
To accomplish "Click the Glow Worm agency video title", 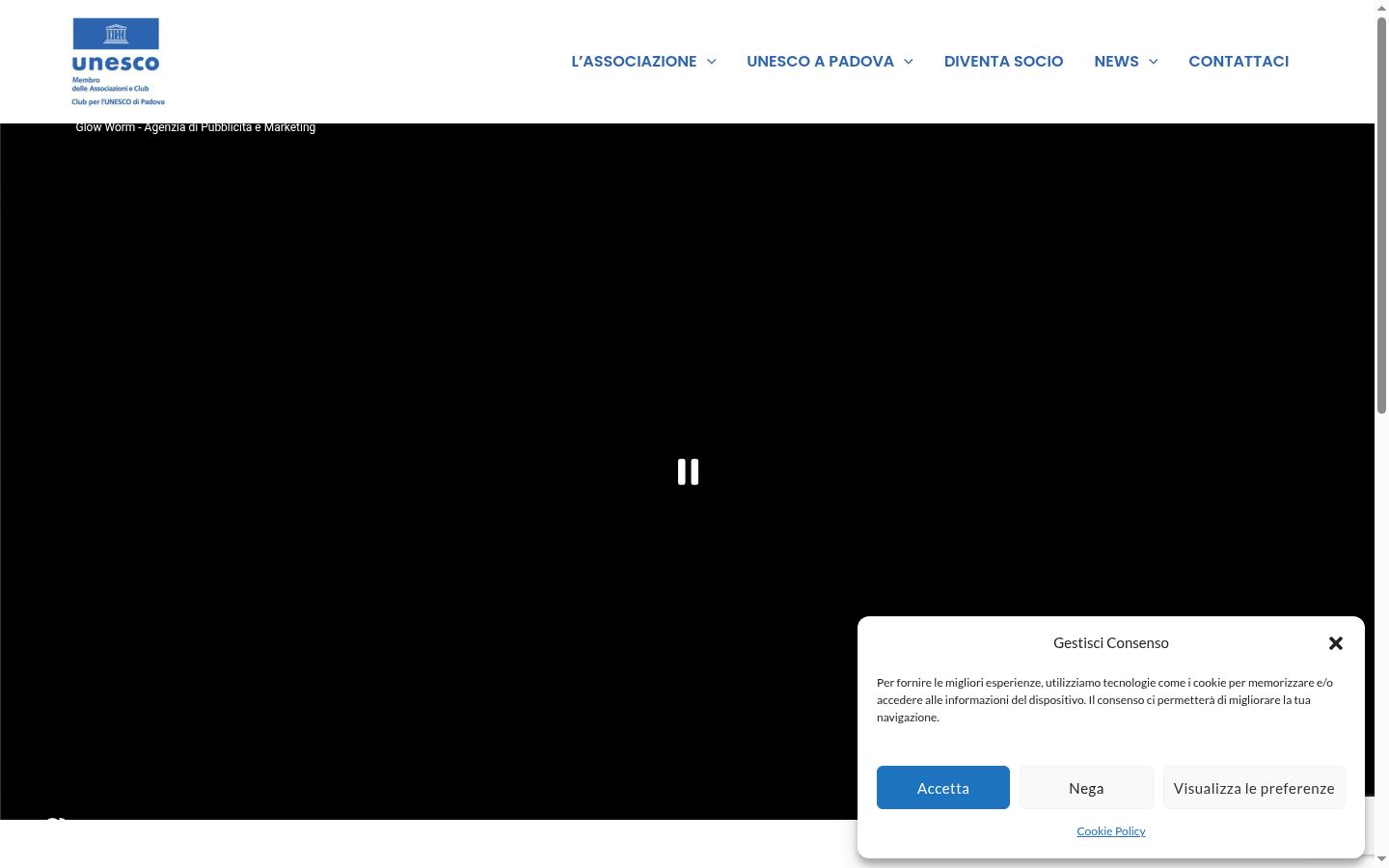I will click(x=196, y=127).
